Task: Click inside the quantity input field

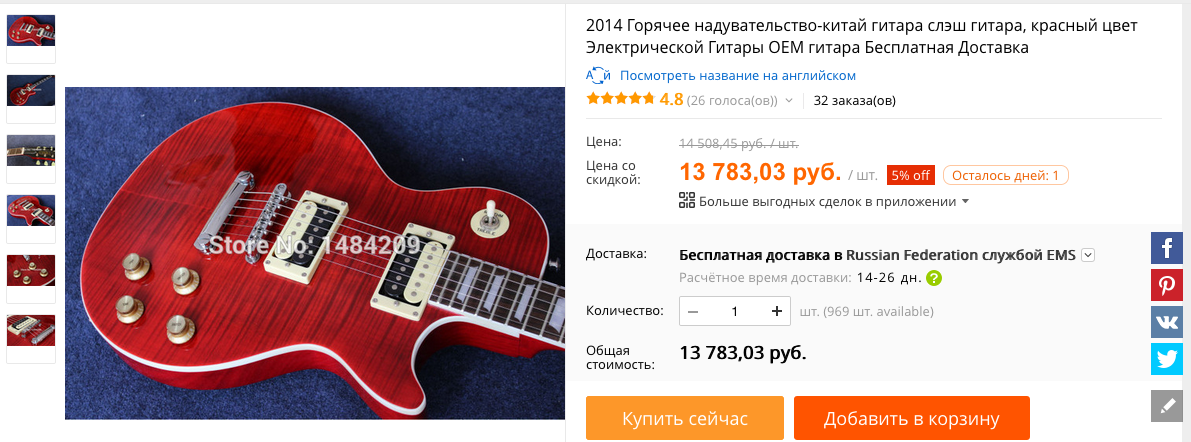Action: tap(735, 311)
